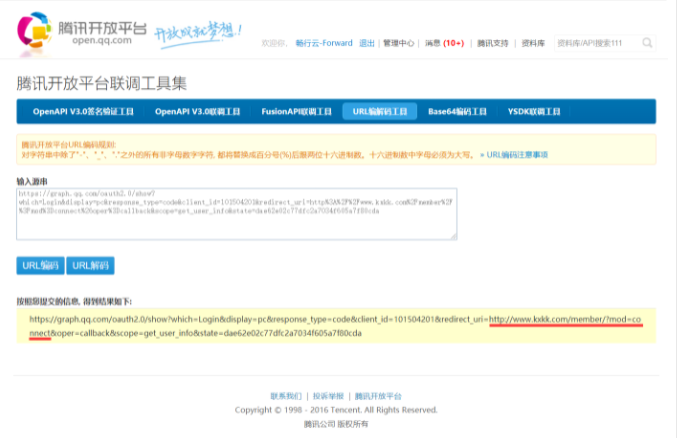Go to 腾讯支持 in header
678x438 pixels.
pos(492,43)
